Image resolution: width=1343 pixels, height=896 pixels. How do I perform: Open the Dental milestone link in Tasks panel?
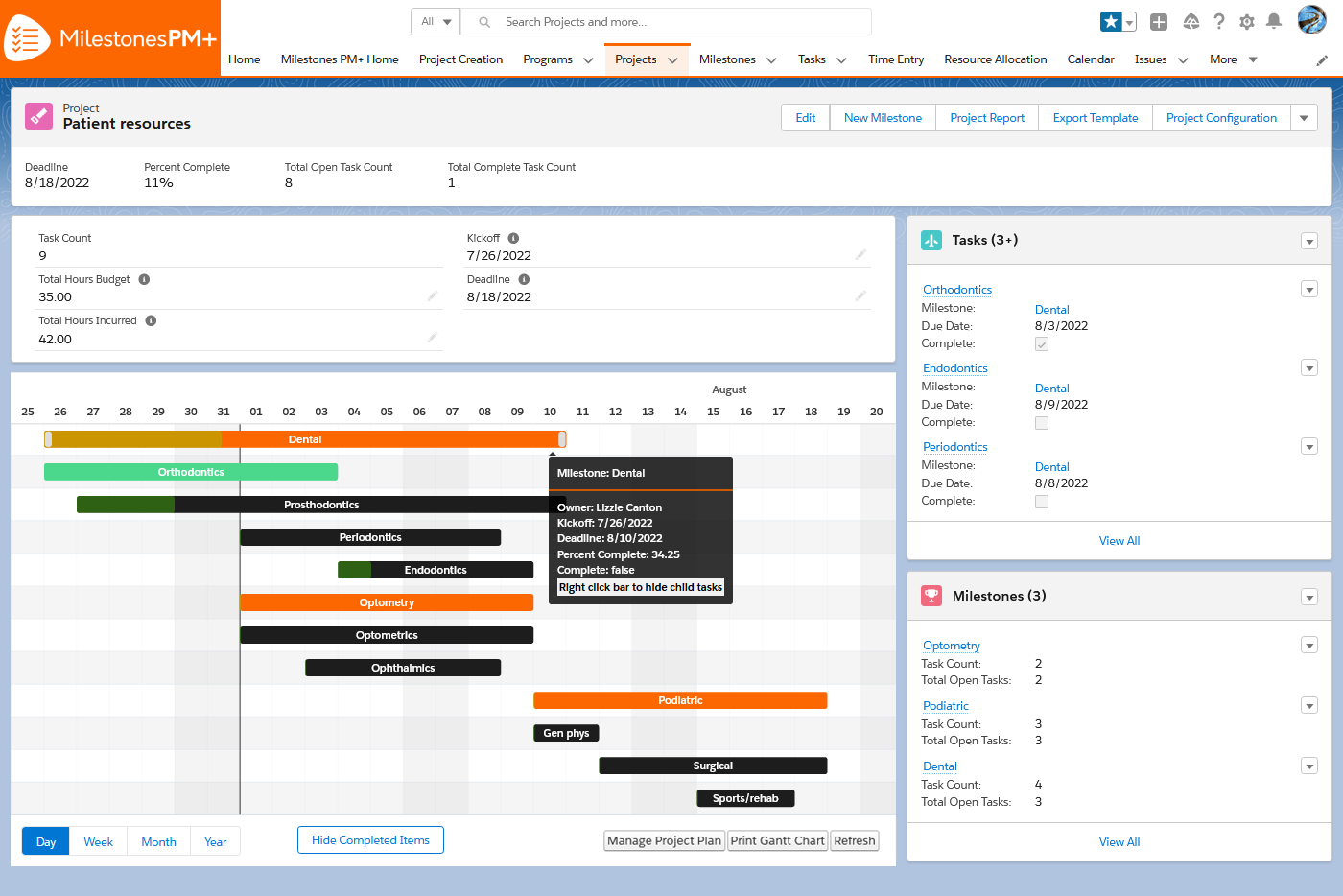click(1051, 309)
